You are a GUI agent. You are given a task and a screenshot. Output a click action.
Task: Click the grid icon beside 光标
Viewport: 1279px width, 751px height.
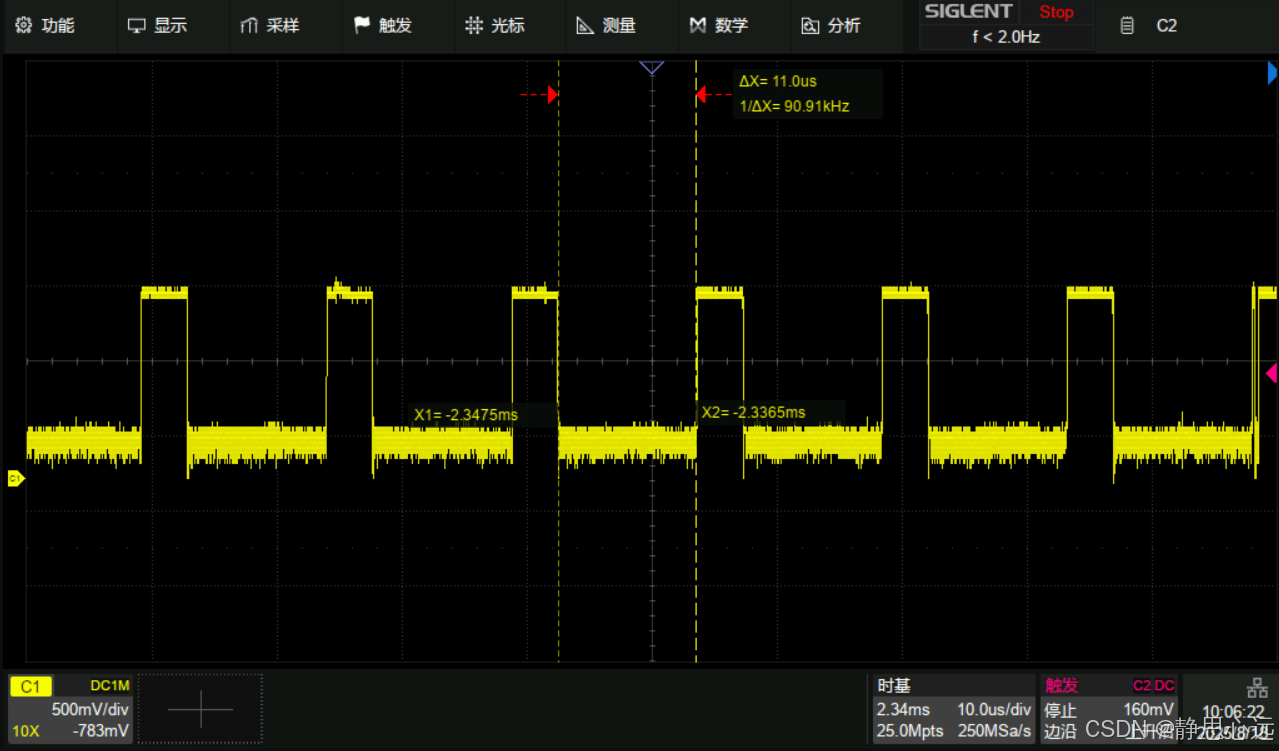tap(474, 26)
